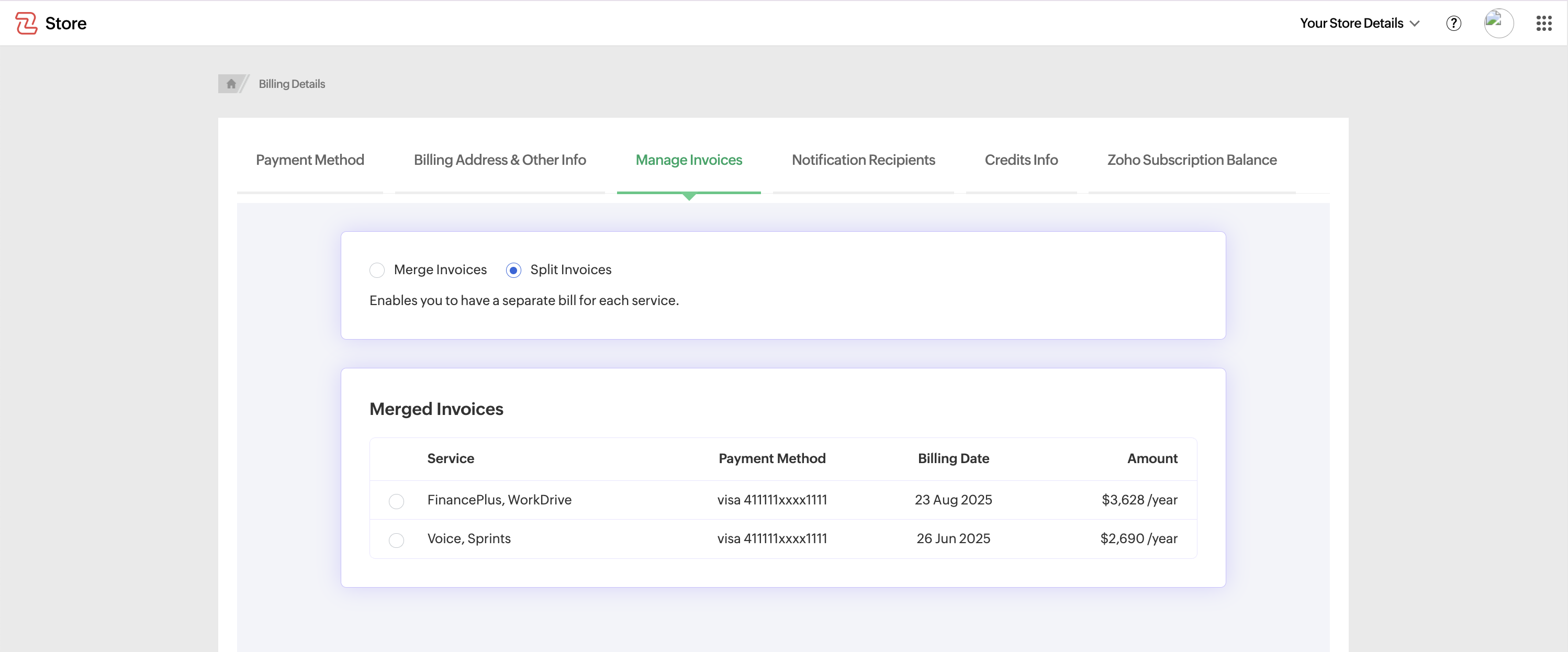This screenshot has height=652, width=1568.
Task: Expand the Your Store Details dropdown
Action: (1351, 23)
